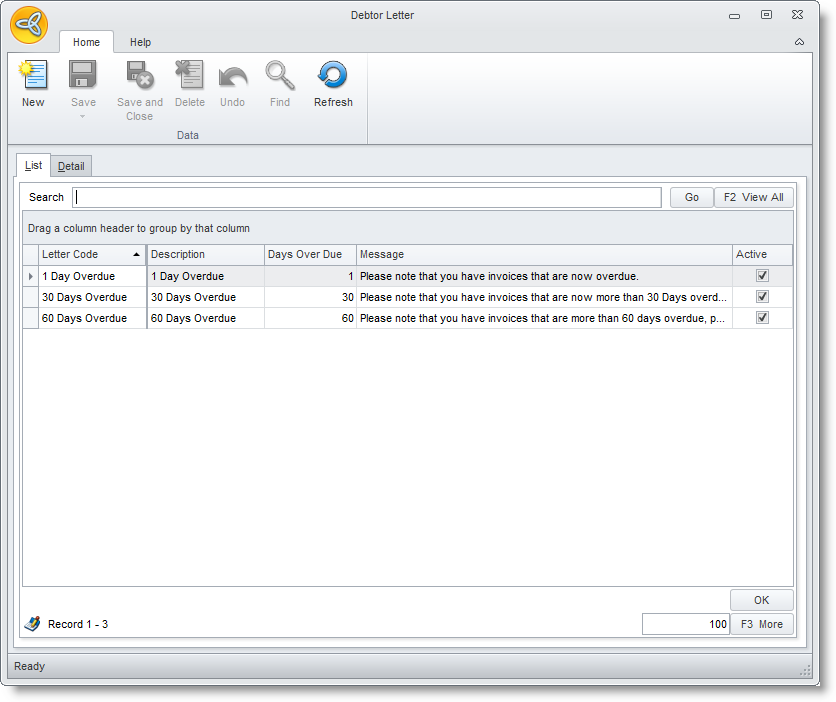Click the Delete record icon
Viewport: 836px width, 702px height.
tap(189, 76)
